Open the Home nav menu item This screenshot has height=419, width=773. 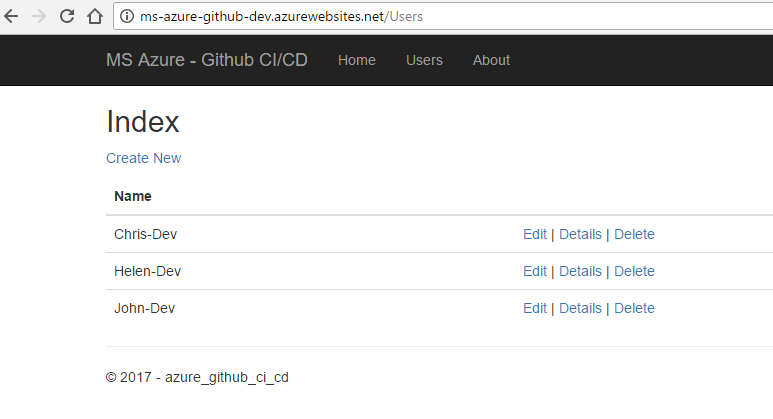[357, 60]
